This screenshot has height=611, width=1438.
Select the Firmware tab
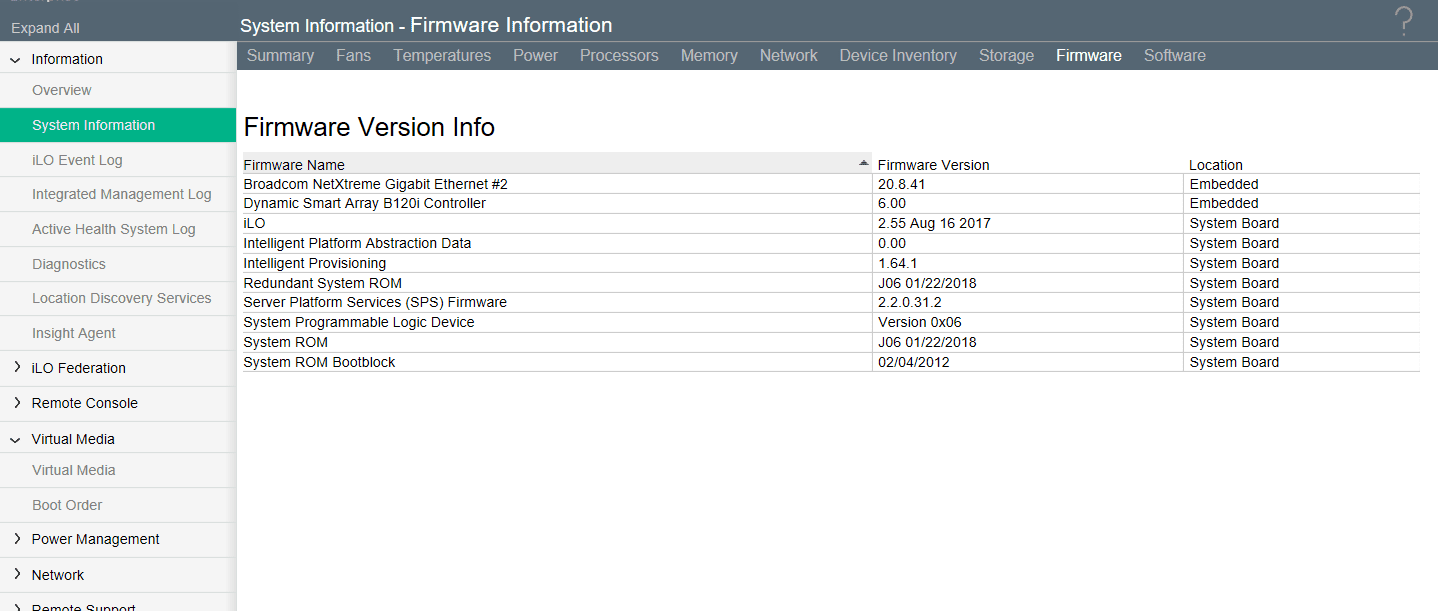click(1089, 56)
